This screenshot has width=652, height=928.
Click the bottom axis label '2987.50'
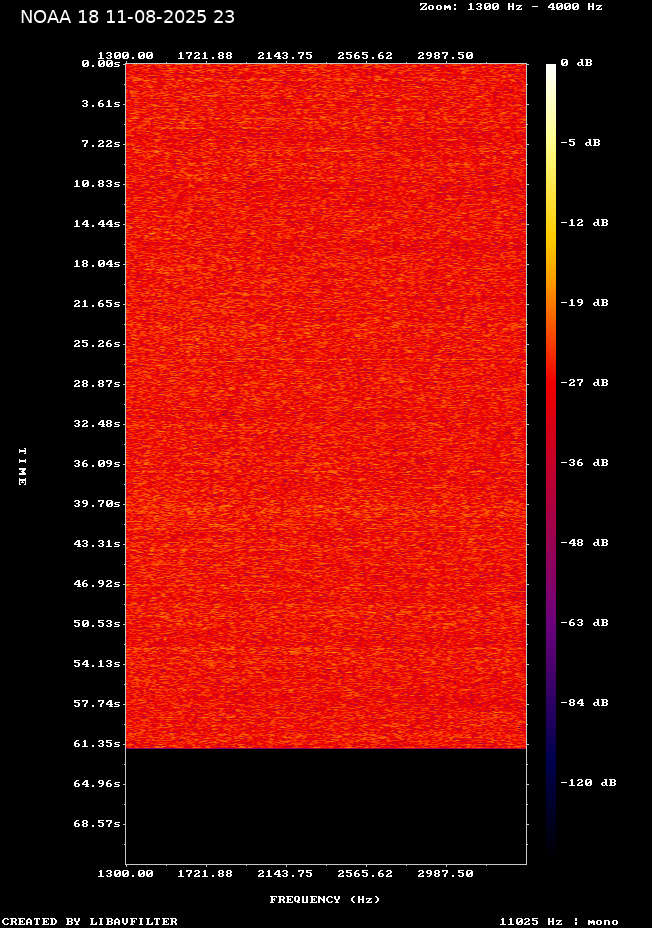click(x=446, y=874)
